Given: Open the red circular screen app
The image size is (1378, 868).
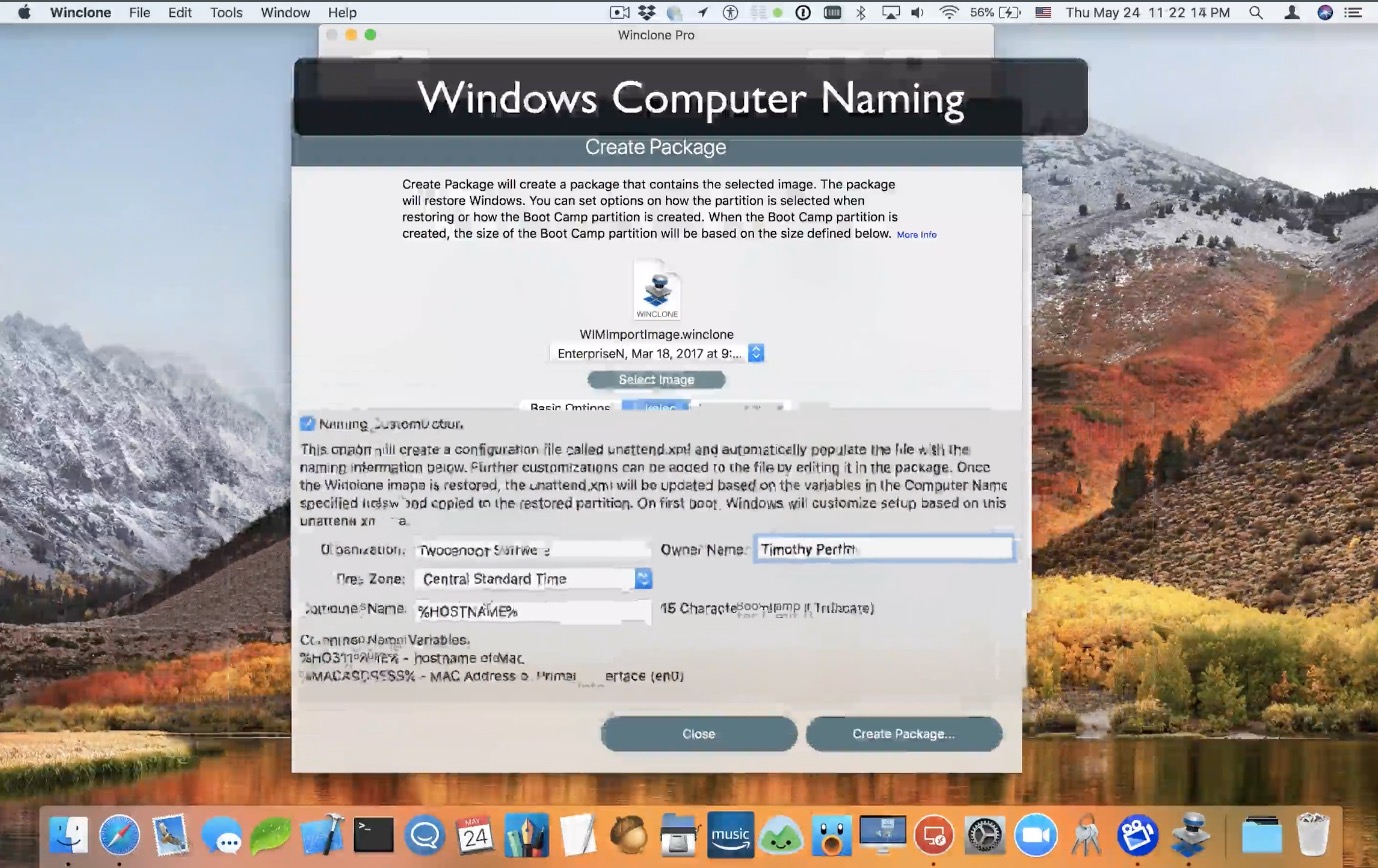Looking at the screenshot, I should [x=934, y=834].
